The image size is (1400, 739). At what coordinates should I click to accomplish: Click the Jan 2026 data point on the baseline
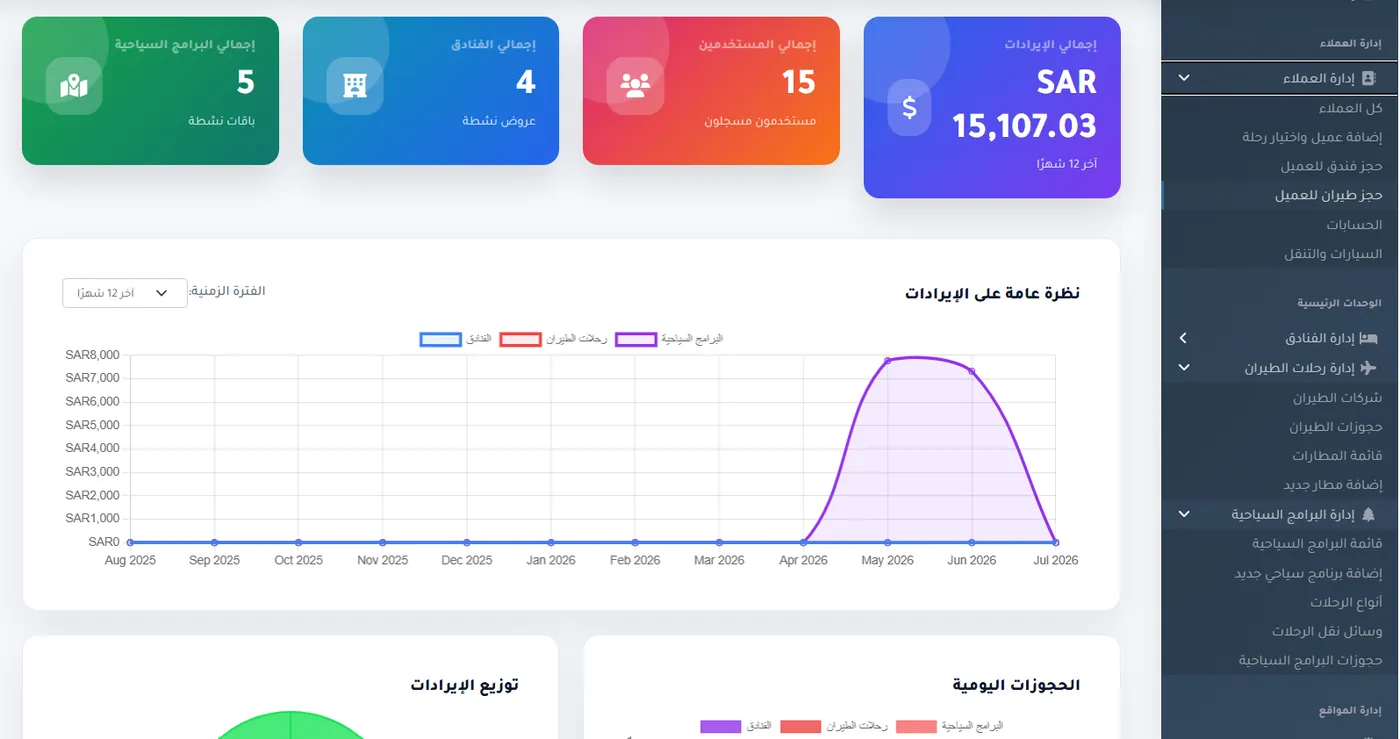click(551, 542)
